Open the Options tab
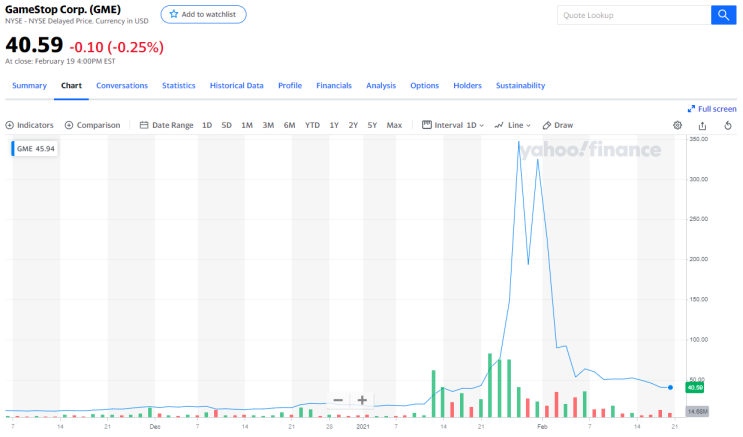Screen dimensions: 743x437 click(x=425, y=86)
